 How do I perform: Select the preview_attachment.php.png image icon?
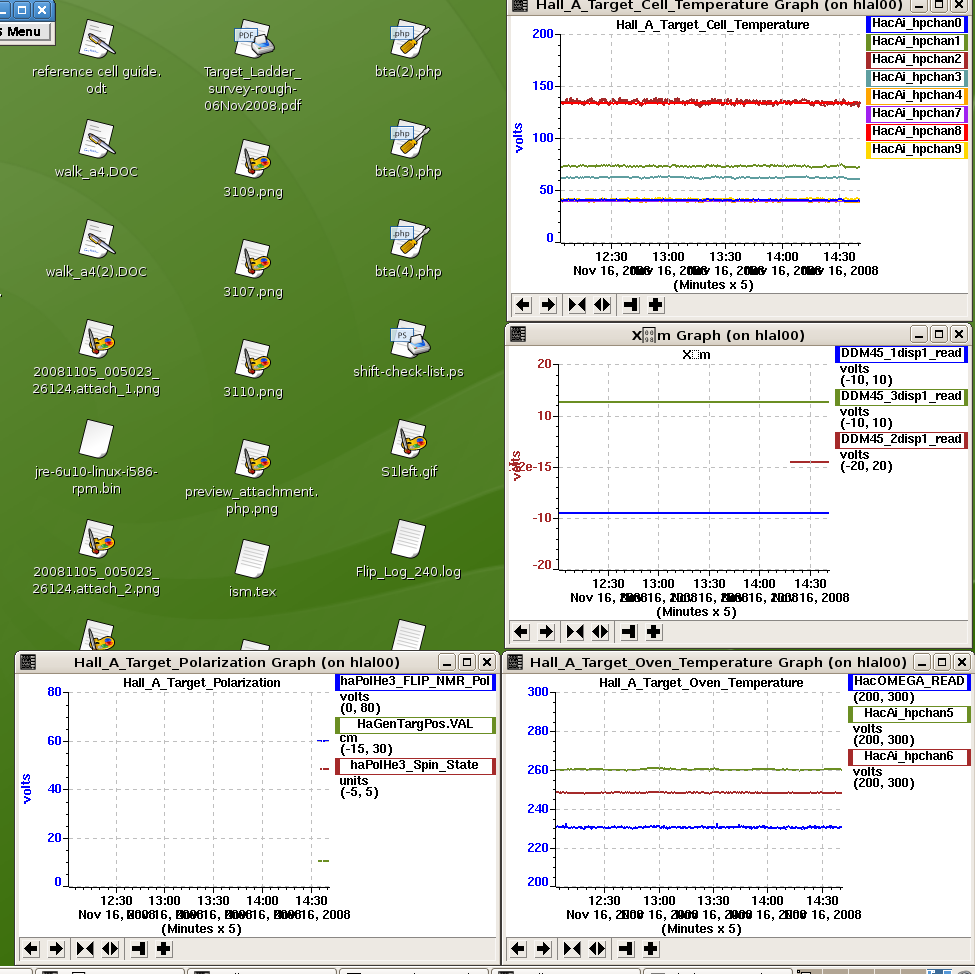click(x=253, y=459)
